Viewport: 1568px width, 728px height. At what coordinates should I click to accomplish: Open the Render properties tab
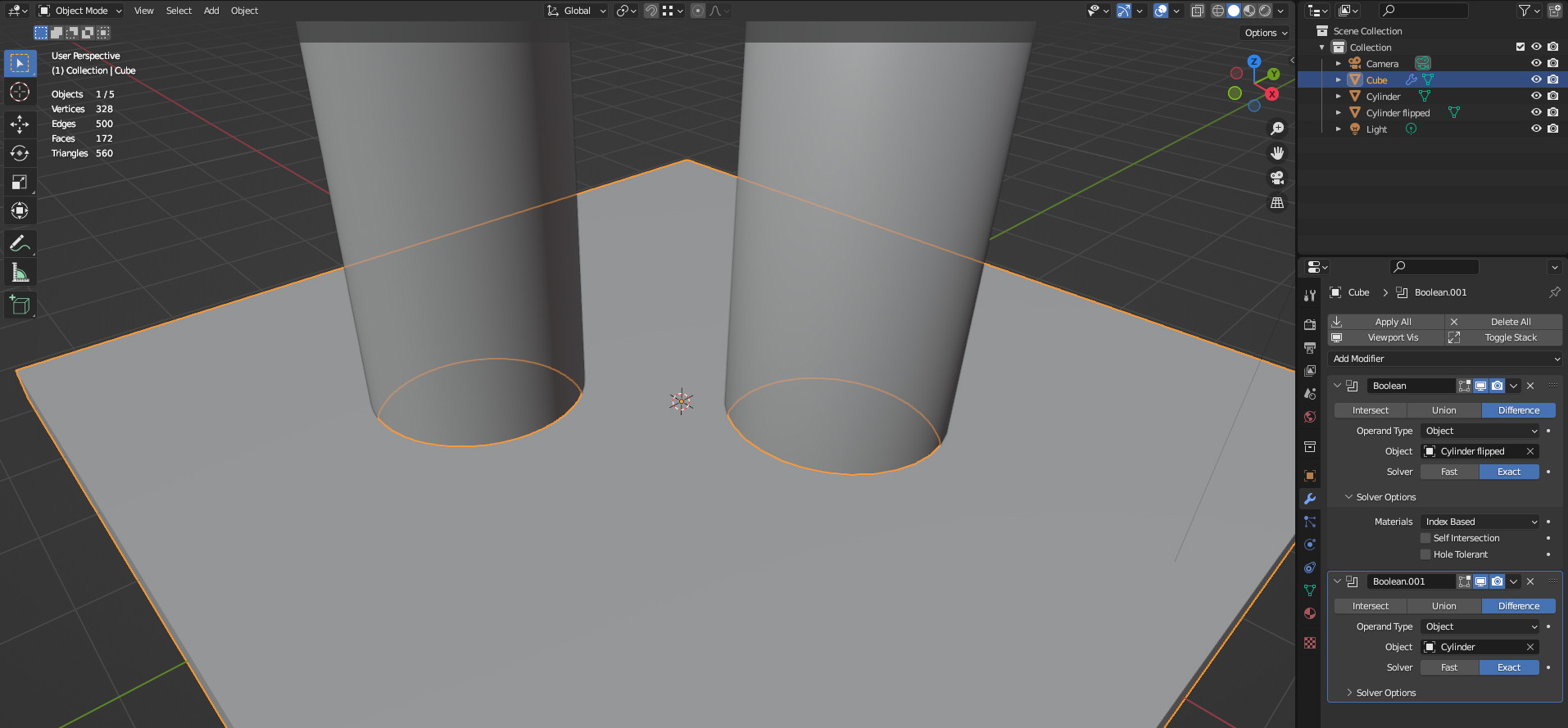pyautogui.click(x=1310, y=325)
